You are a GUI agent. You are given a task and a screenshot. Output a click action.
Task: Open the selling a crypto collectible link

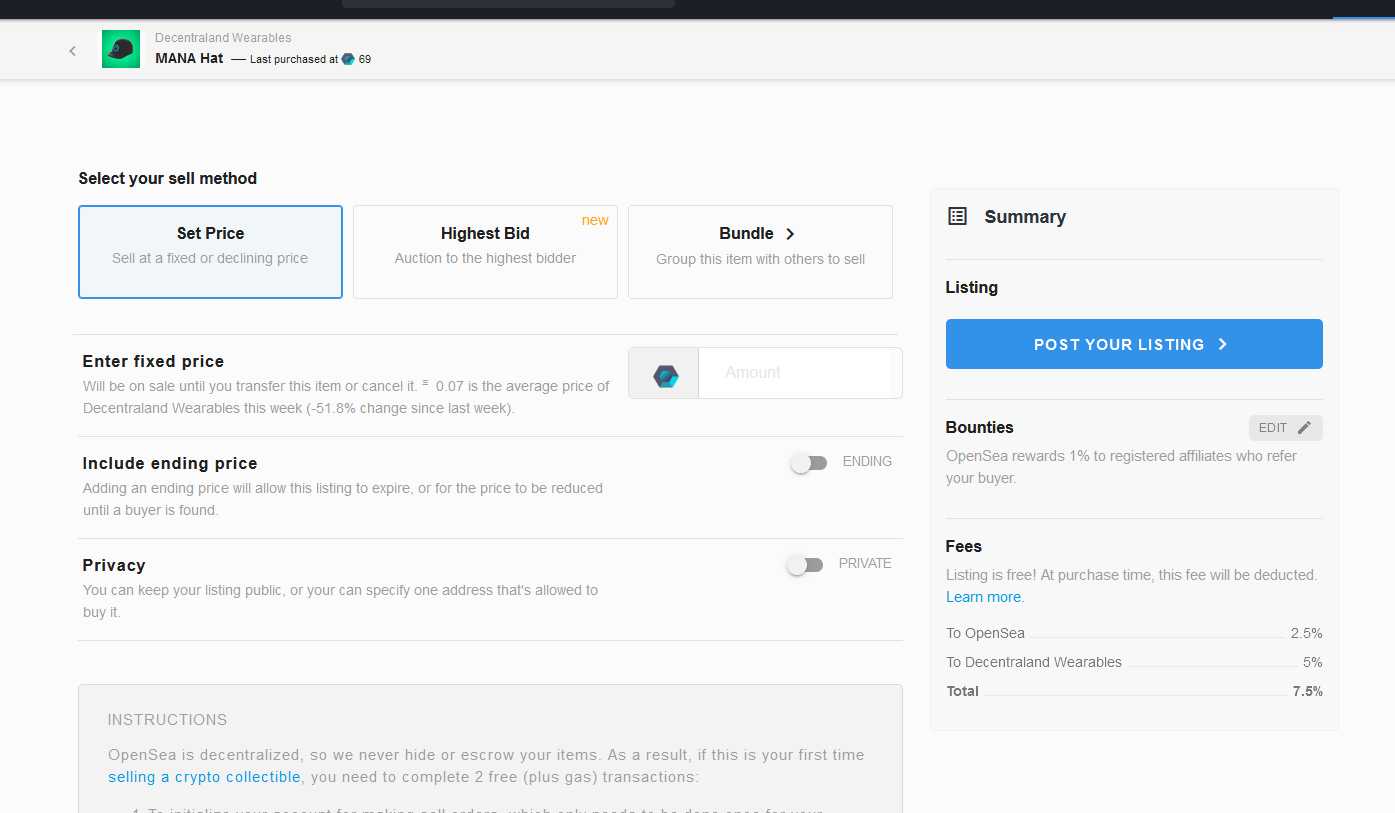coord(204,777)
